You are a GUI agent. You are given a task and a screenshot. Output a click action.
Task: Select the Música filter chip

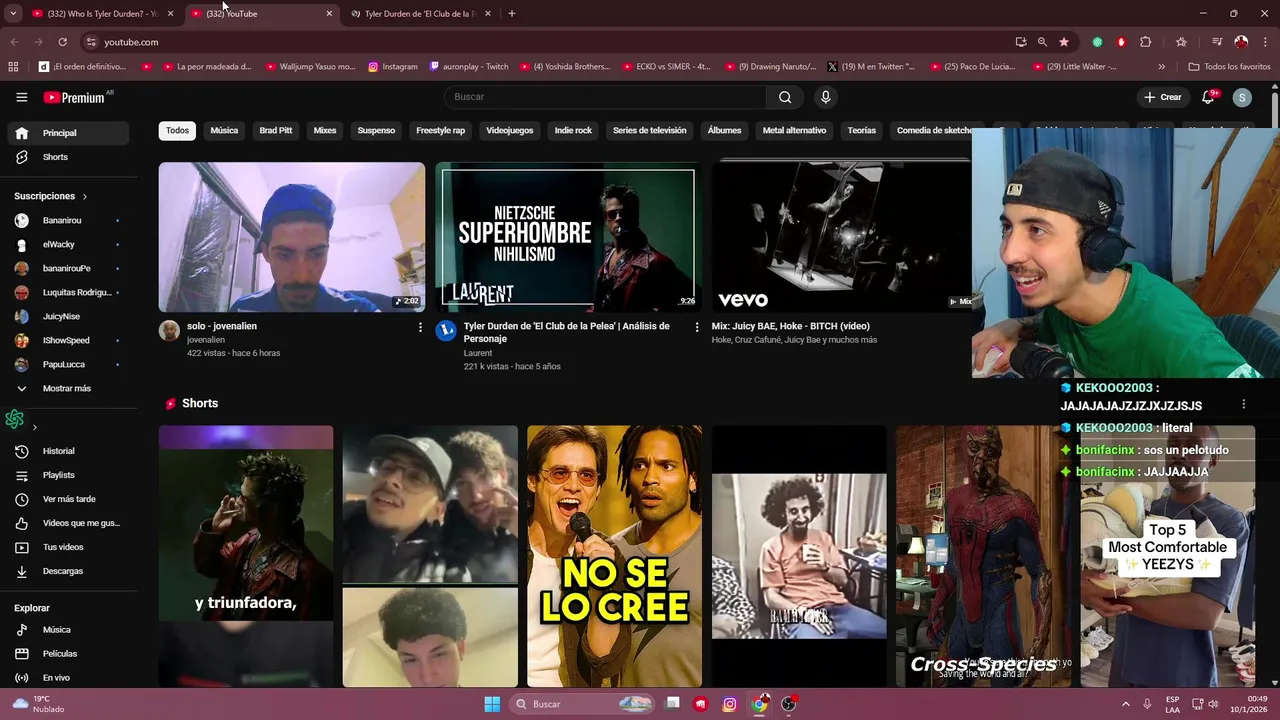224,131
